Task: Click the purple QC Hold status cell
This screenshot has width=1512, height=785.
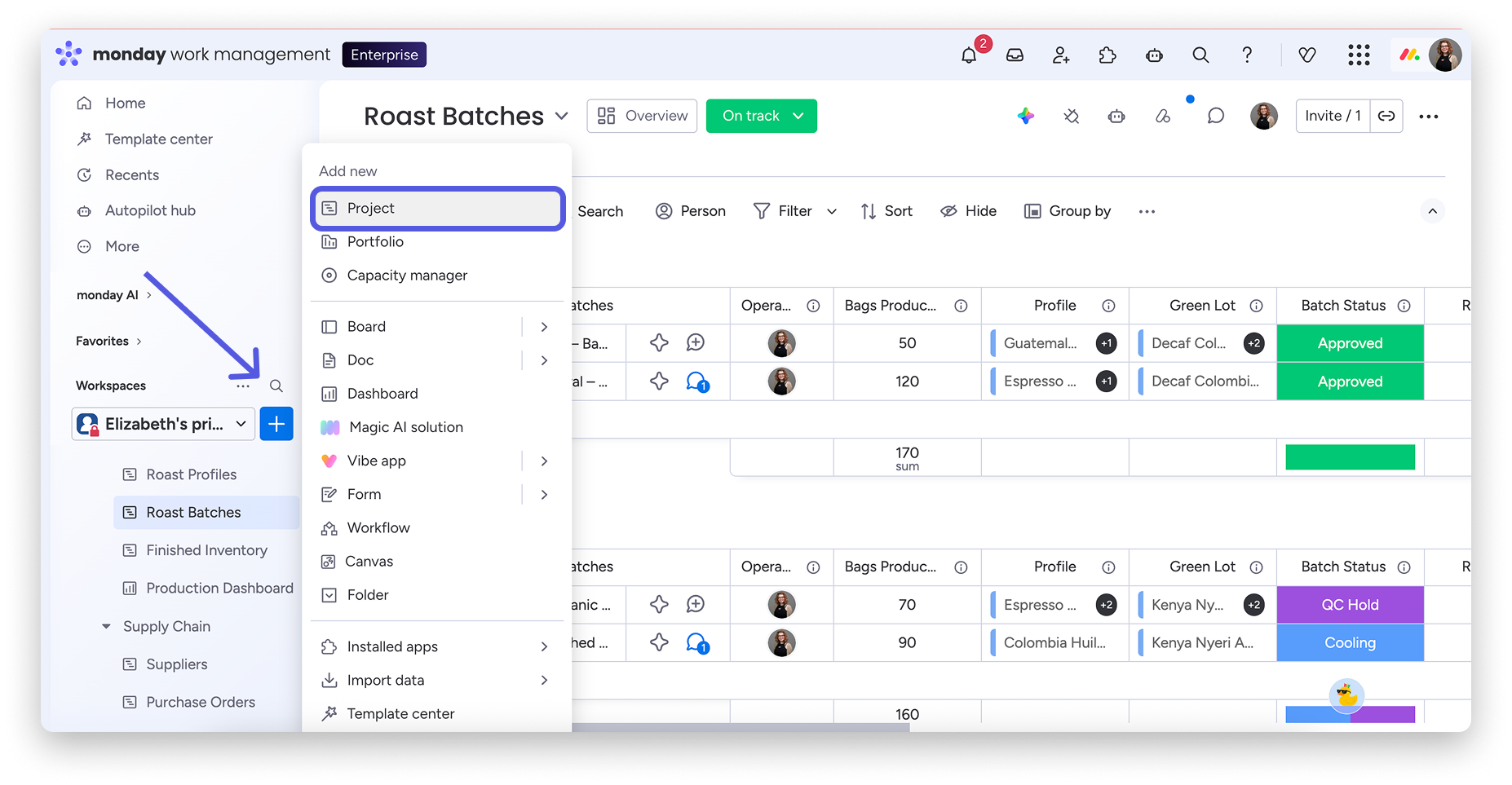Action: pyautogui.click(x=1350, y=605)
